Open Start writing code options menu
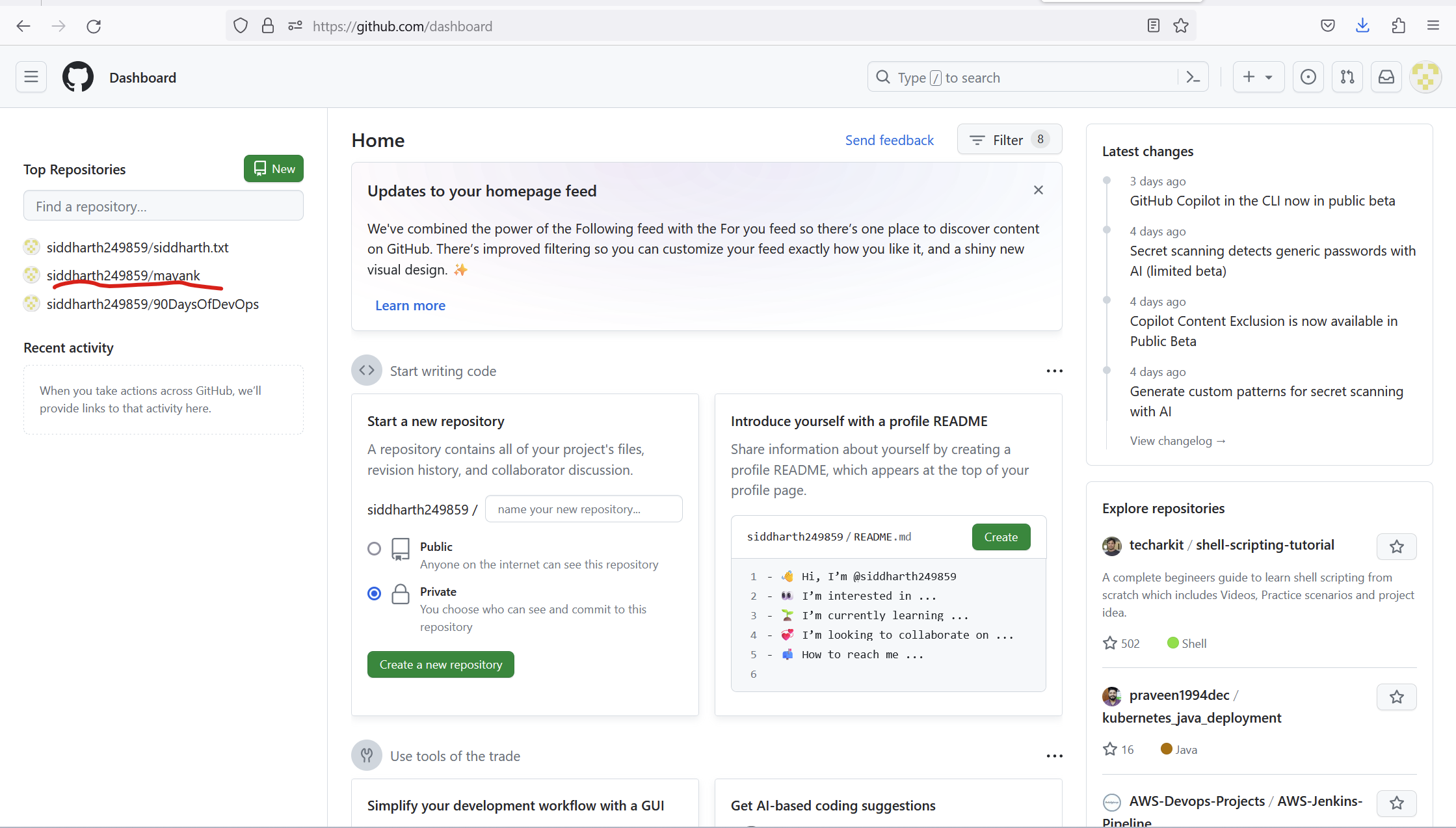 [1055, 371]
